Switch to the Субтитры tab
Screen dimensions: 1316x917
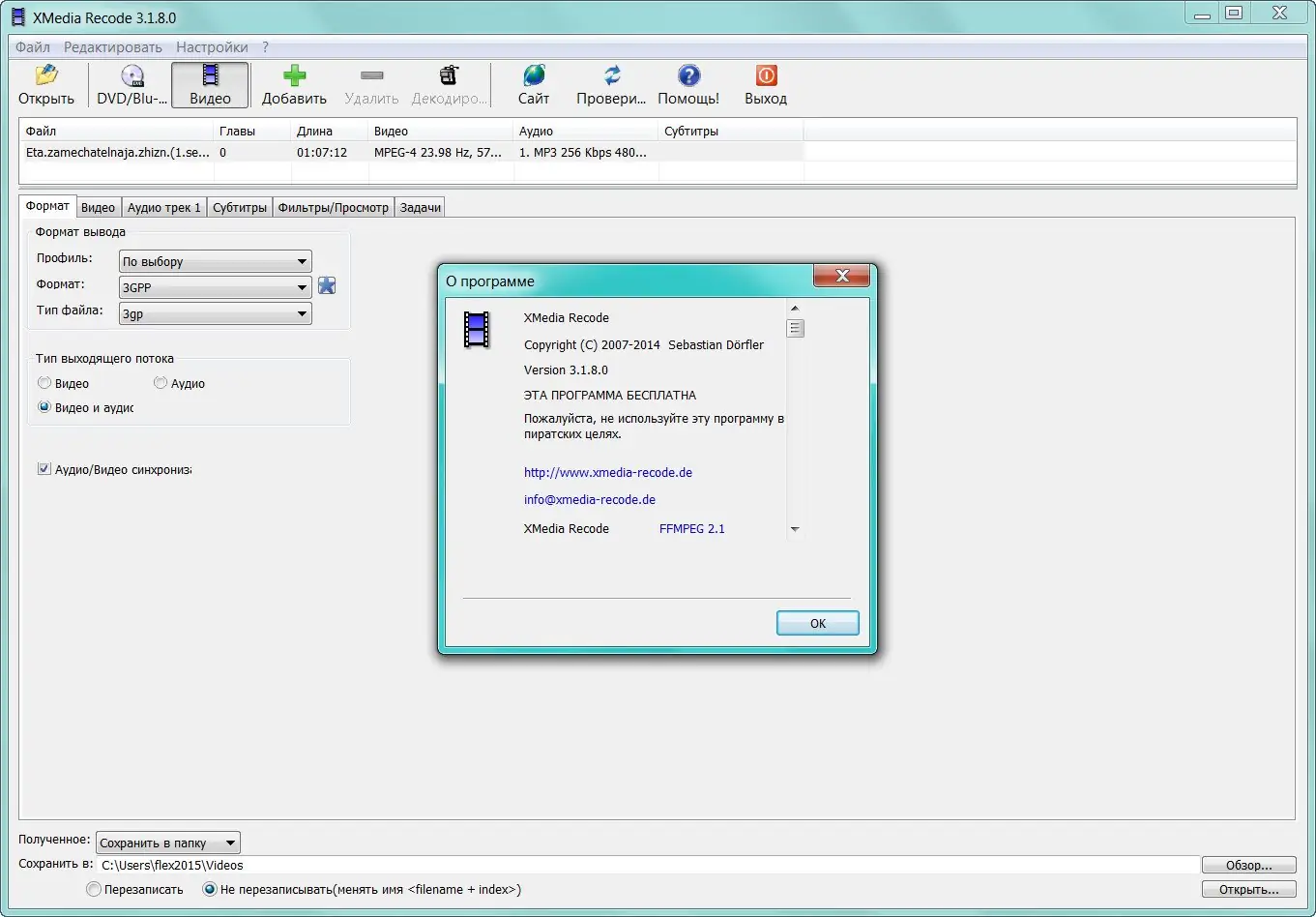click(240, 207)
